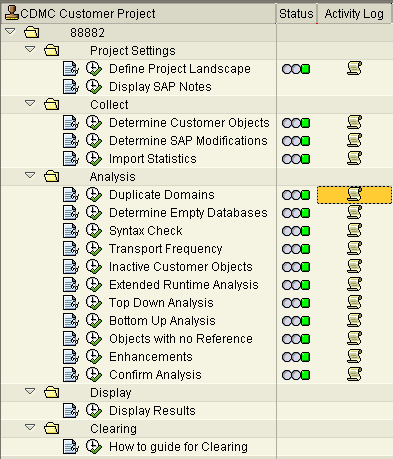
Task: Select the Display SAP Notes activity
Action: tap(160, 87)
